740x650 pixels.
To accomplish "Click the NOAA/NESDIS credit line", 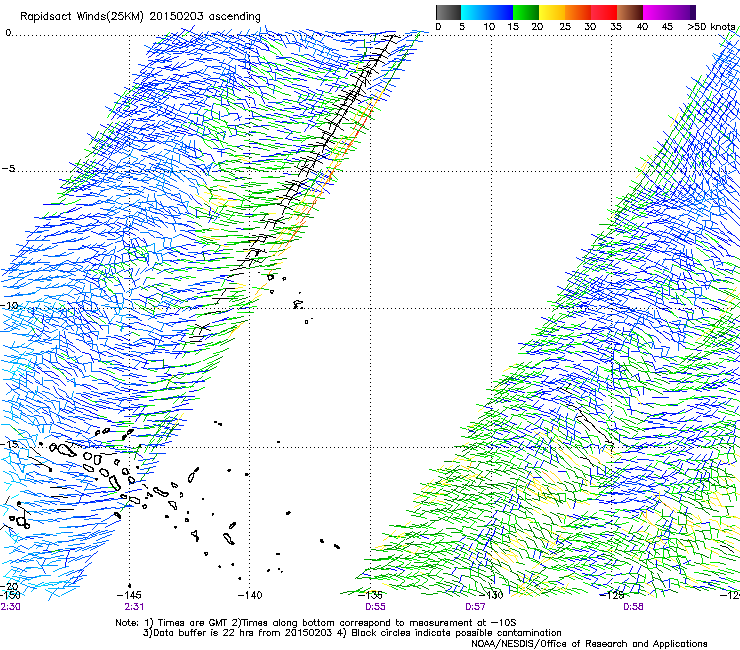I will point(589,644).
